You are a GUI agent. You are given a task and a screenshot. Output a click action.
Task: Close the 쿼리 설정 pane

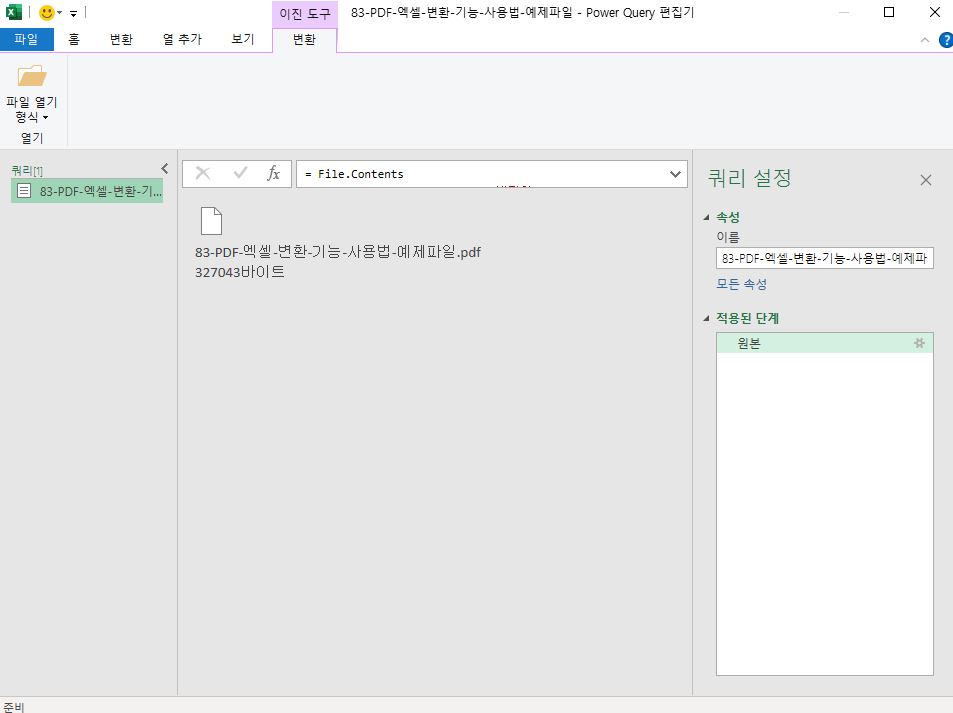(925, 180)
